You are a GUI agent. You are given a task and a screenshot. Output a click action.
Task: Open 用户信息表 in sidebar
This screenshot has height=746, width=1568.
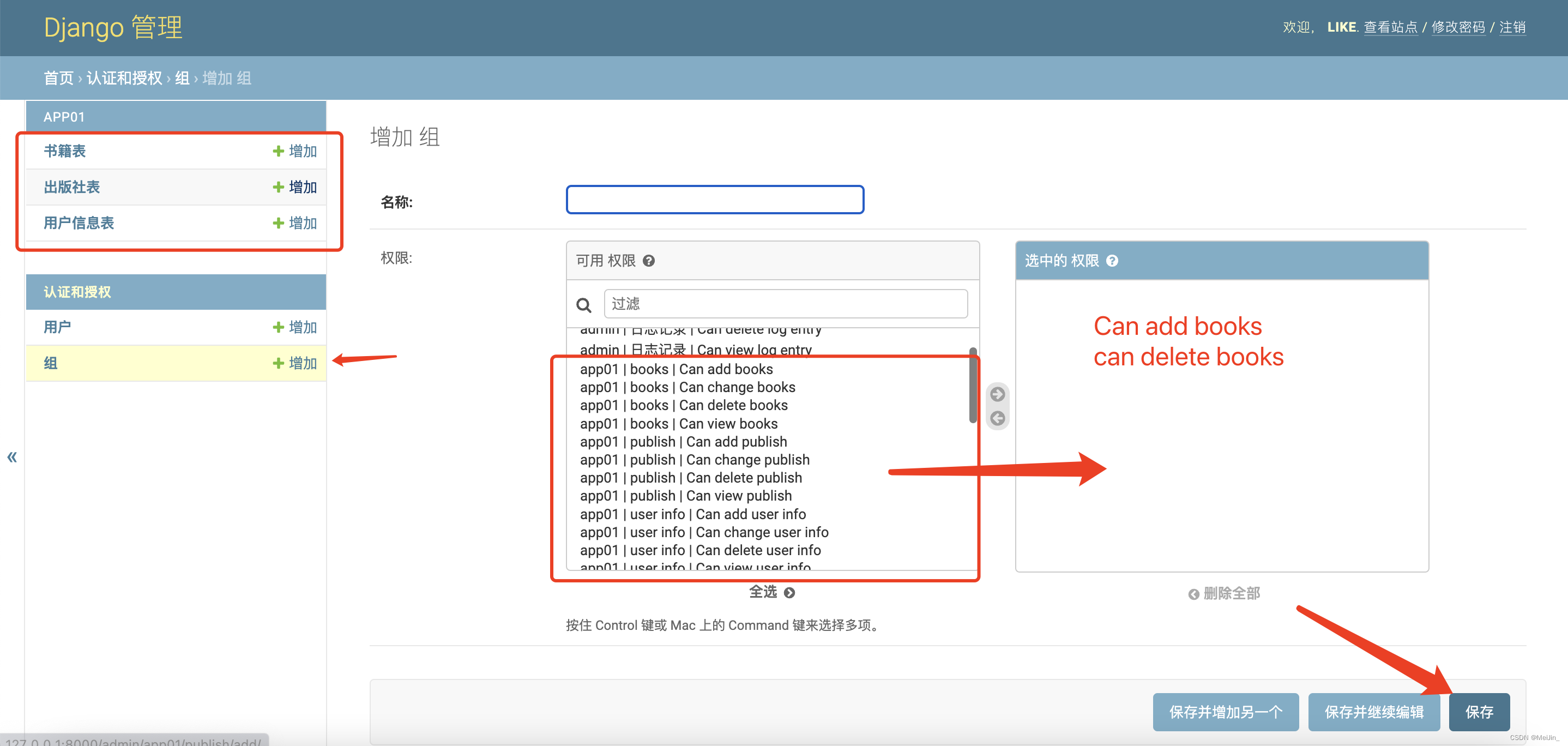[79, 223]
